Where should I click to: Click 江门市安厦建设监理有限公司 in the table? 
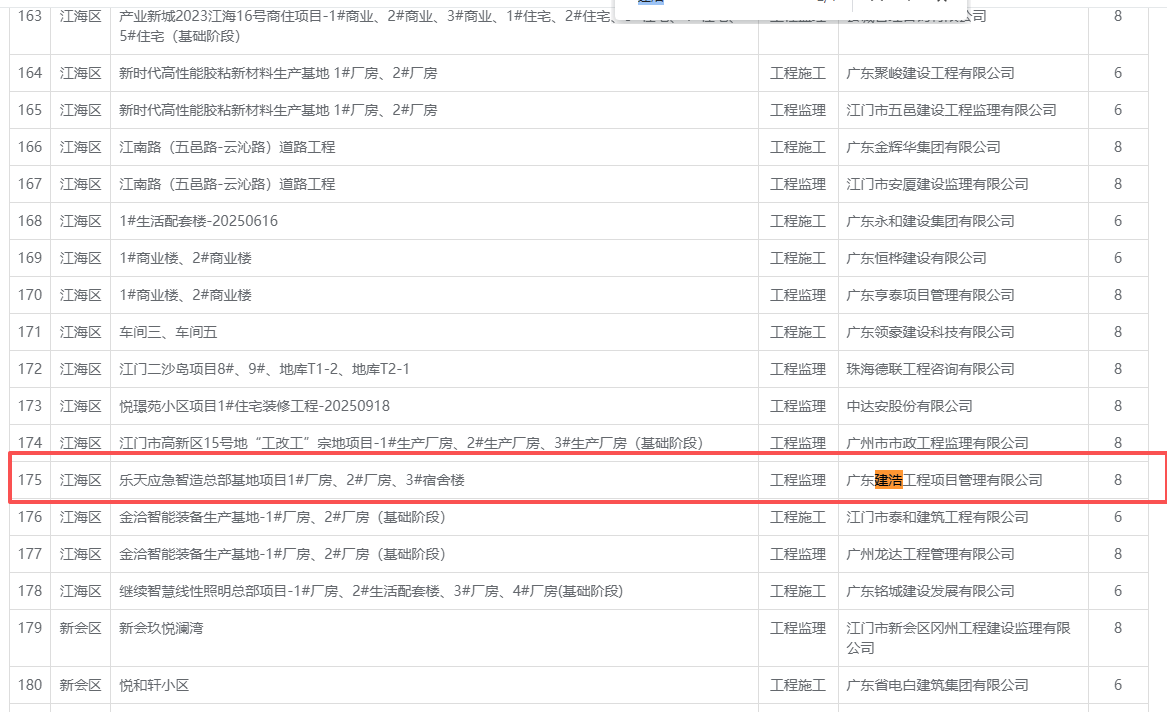pyautogui.click(x=937, y=184)
